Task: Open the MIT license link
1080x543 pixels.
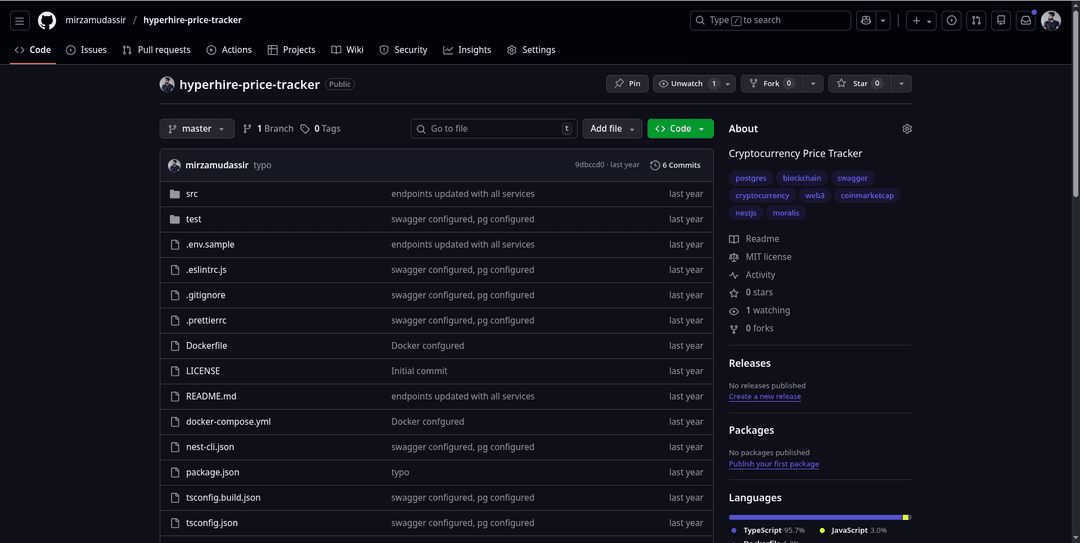Action: pos(760,257)
